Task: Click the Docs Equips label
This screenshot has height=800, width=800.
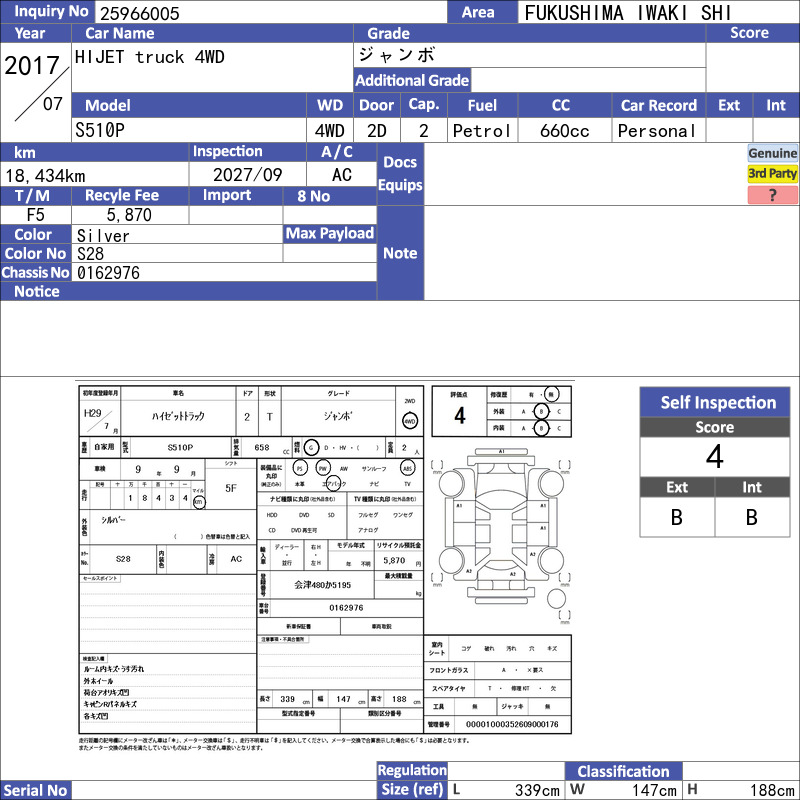Action: pos(400,173)
